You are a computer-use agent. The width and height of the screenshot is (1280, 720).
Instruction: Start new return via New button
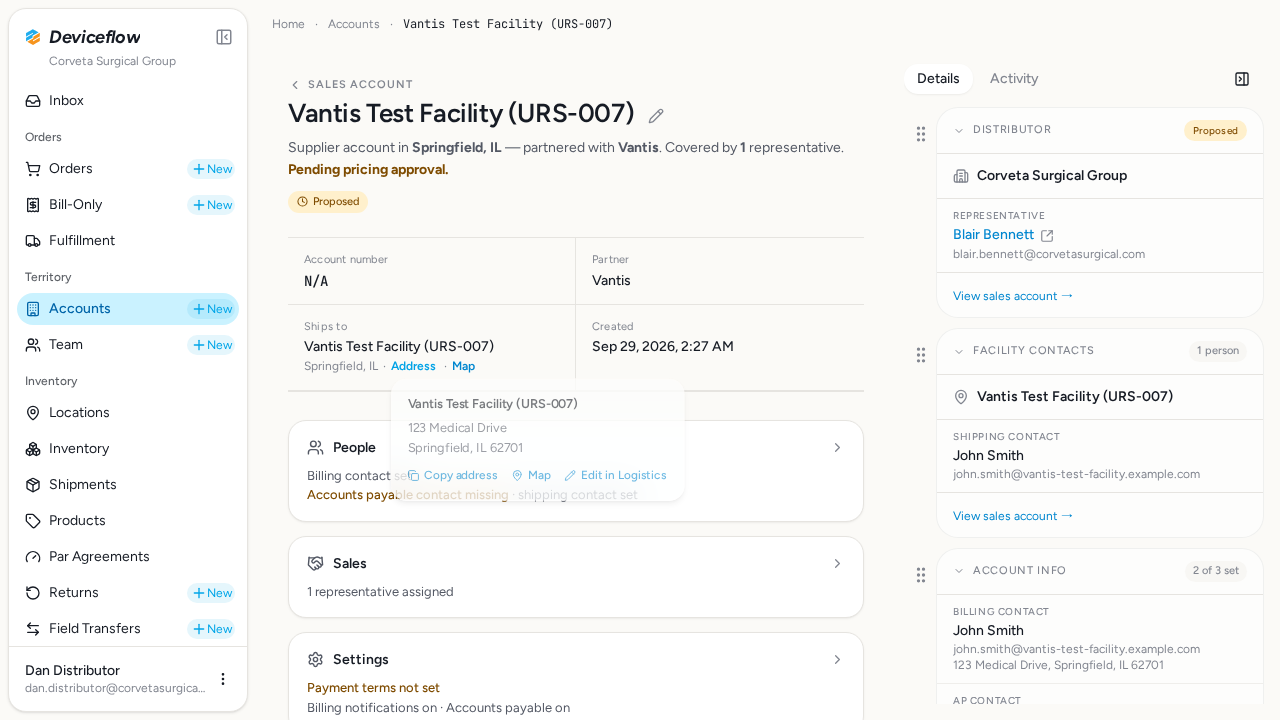212,593
